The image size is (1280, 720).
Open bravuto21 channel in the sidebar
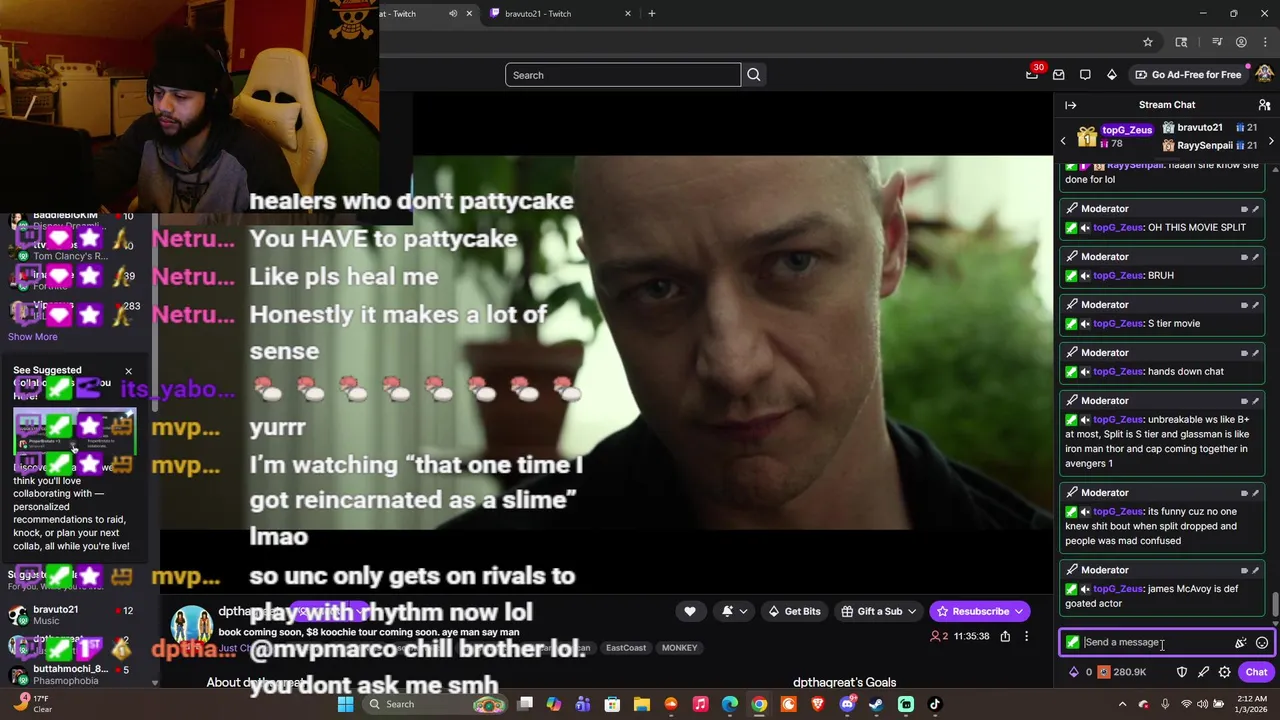(70, 615)
